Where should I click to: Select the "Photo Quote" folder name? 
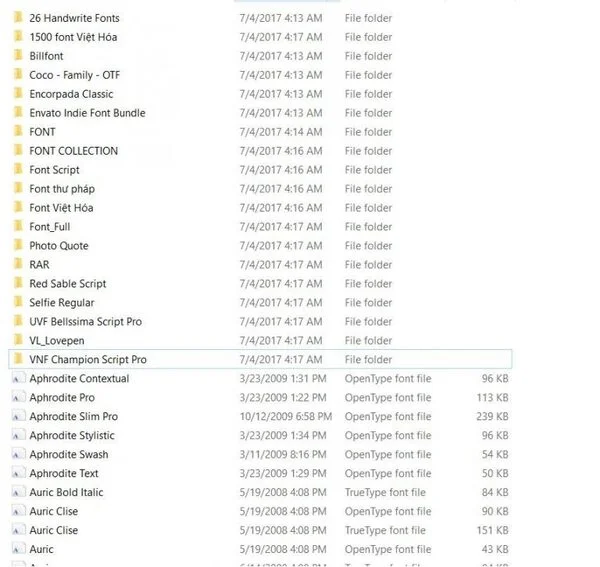click(59, 246)
